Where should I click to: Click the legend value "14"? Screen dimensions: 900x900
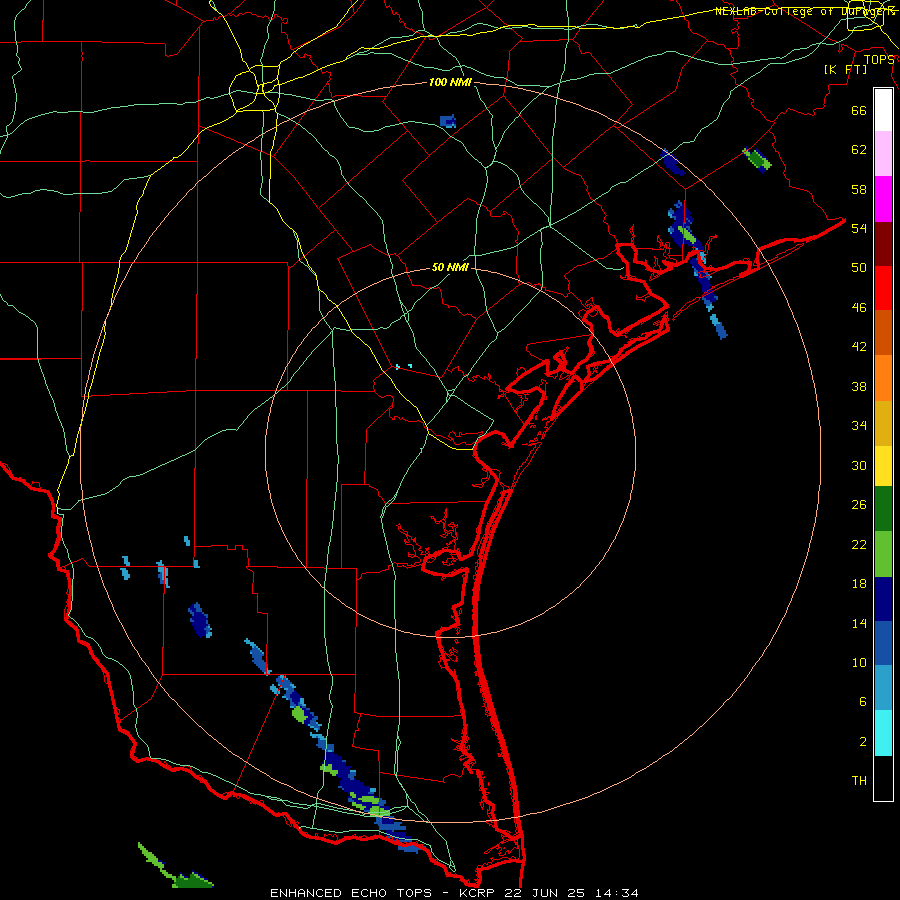[x=859, y=623]
